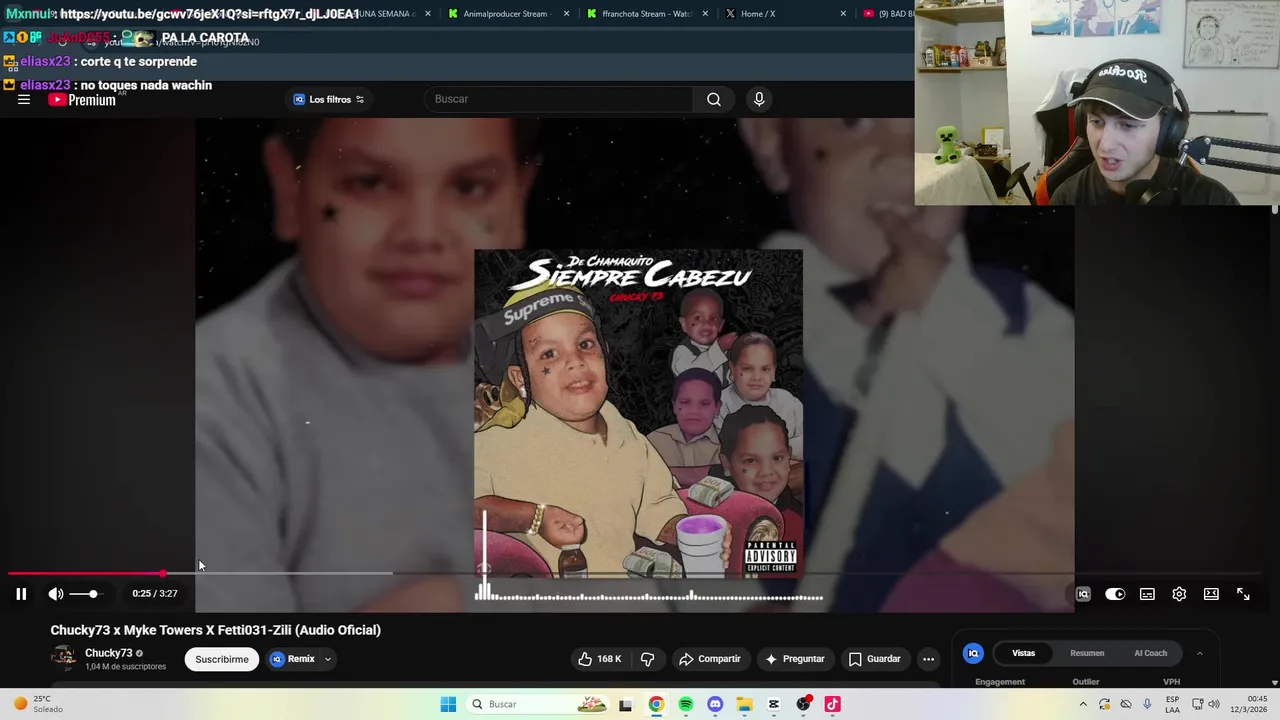Click the ESP LAA language indicator
The height and width of the screenshot is (720, 1280).
[1172, 704]
